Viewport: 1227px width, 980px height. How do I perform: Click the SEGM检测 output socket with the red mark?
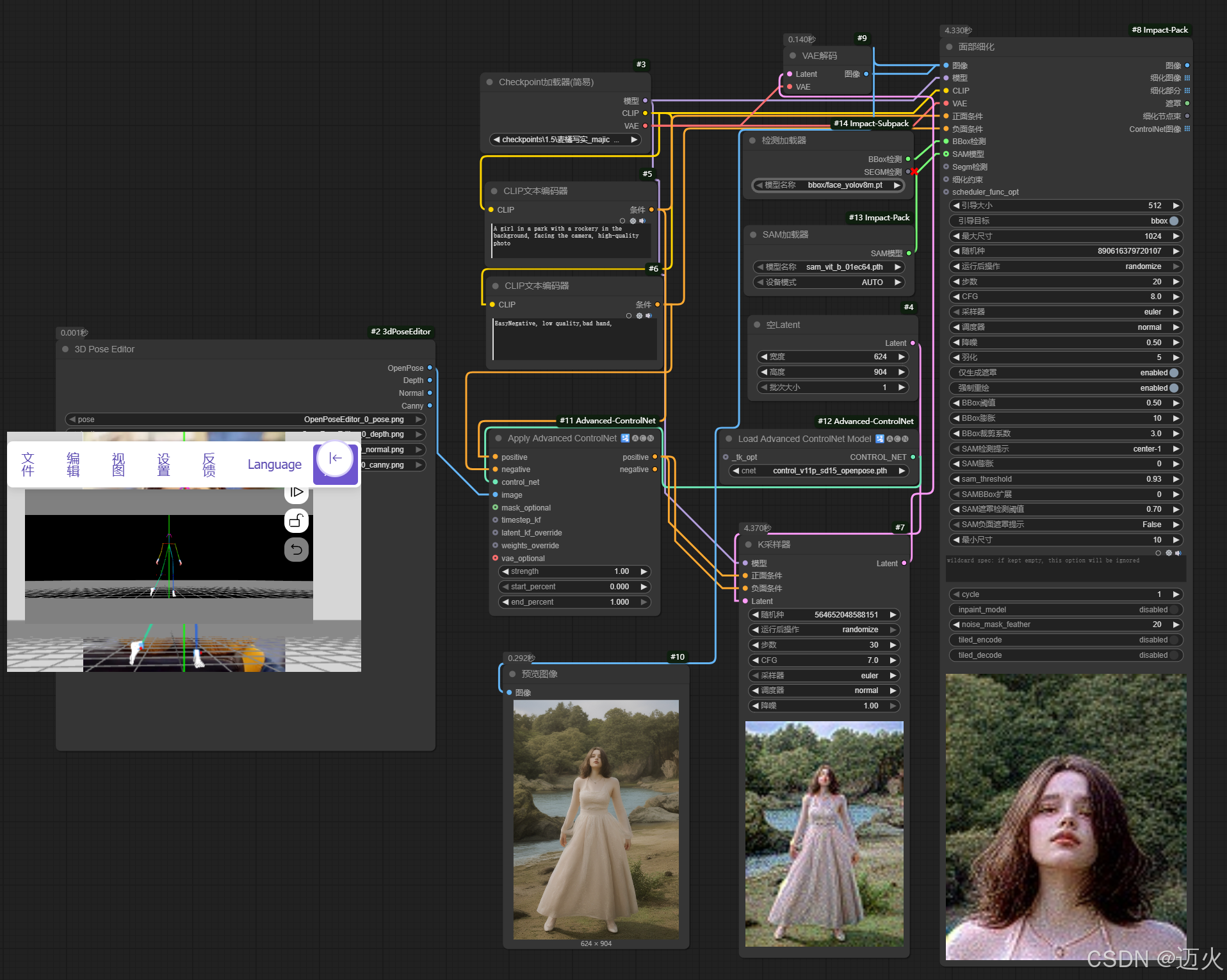[x=908, y=172]
